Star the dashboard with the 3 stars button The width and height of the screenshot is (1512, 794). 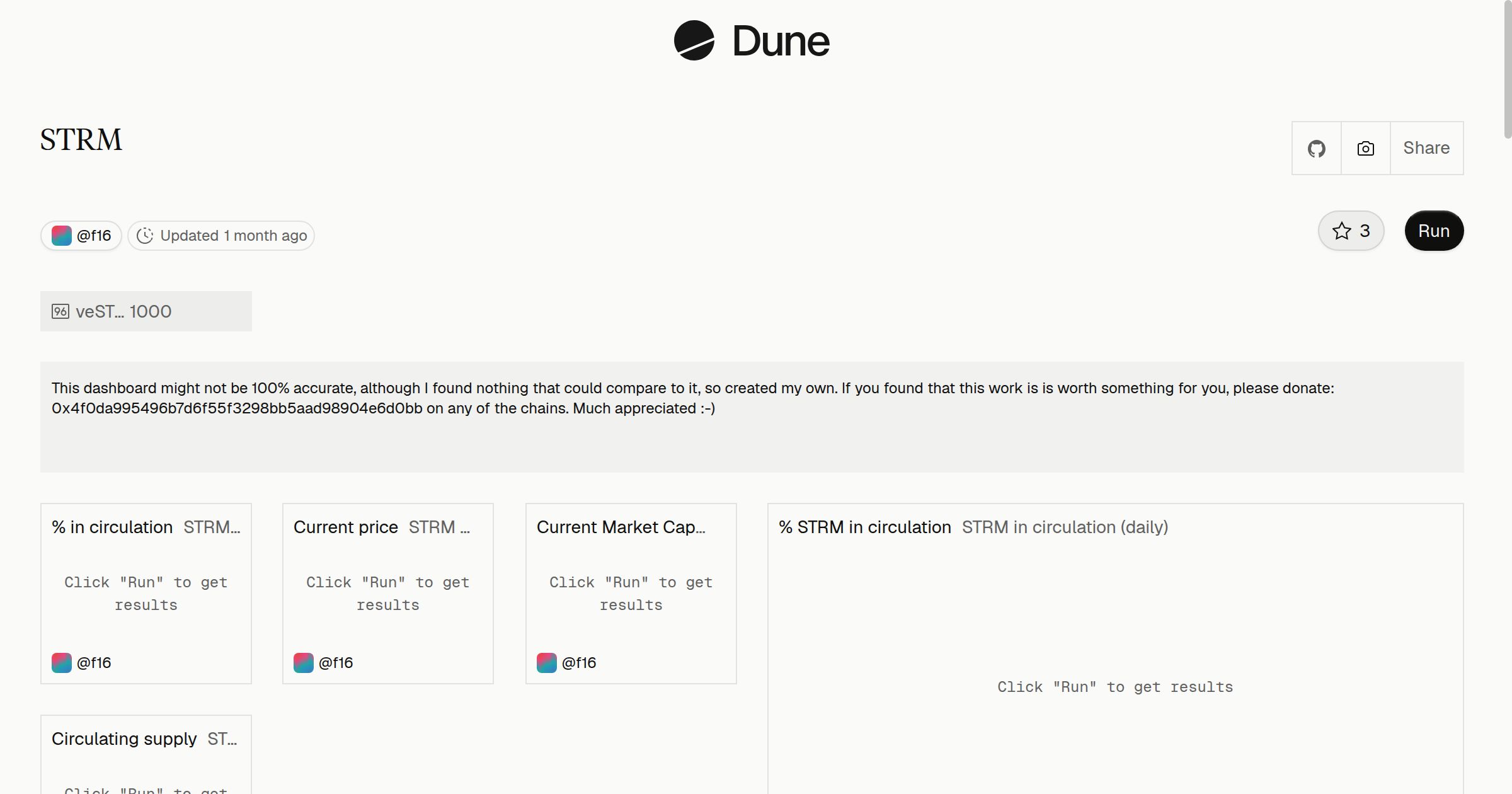point(1351,231)
